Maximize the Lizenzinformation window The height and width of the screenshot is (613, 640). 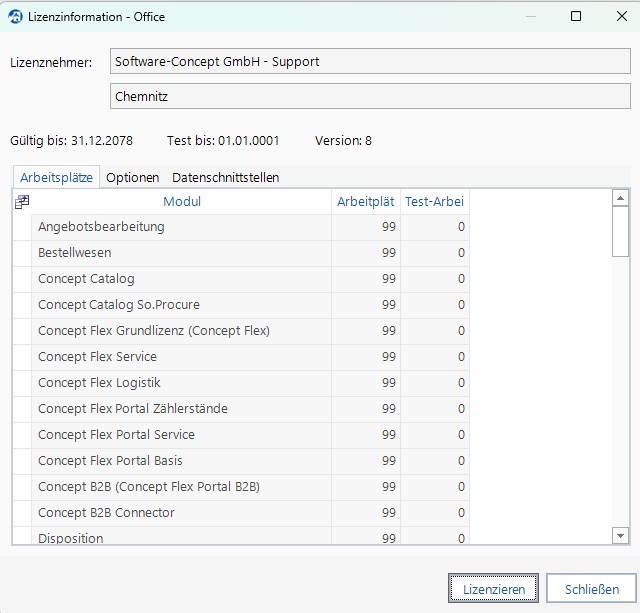click(x=576, y=16)
